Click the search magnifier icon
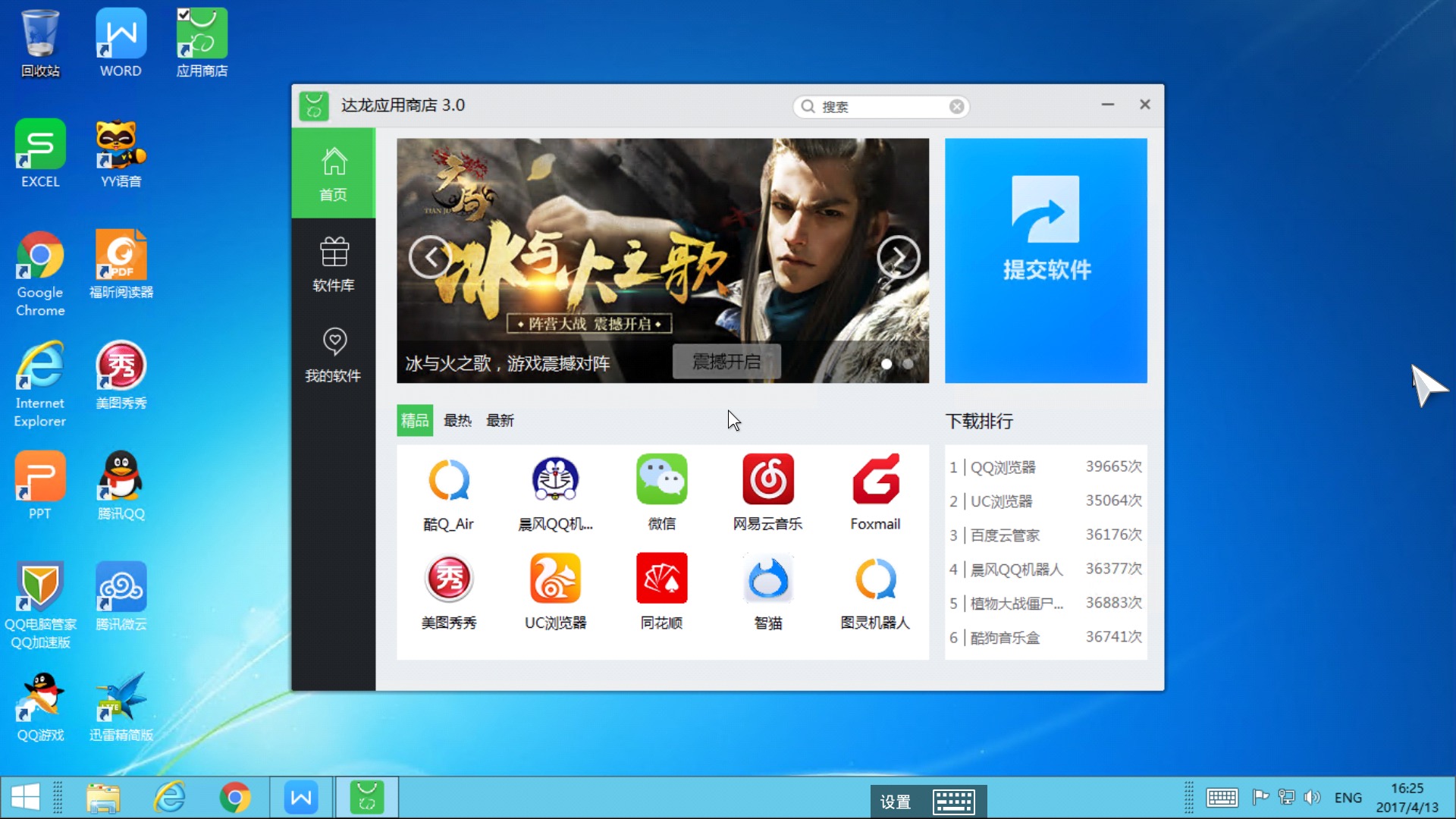This screenshot has width=1456, height=819. (808, 106)
